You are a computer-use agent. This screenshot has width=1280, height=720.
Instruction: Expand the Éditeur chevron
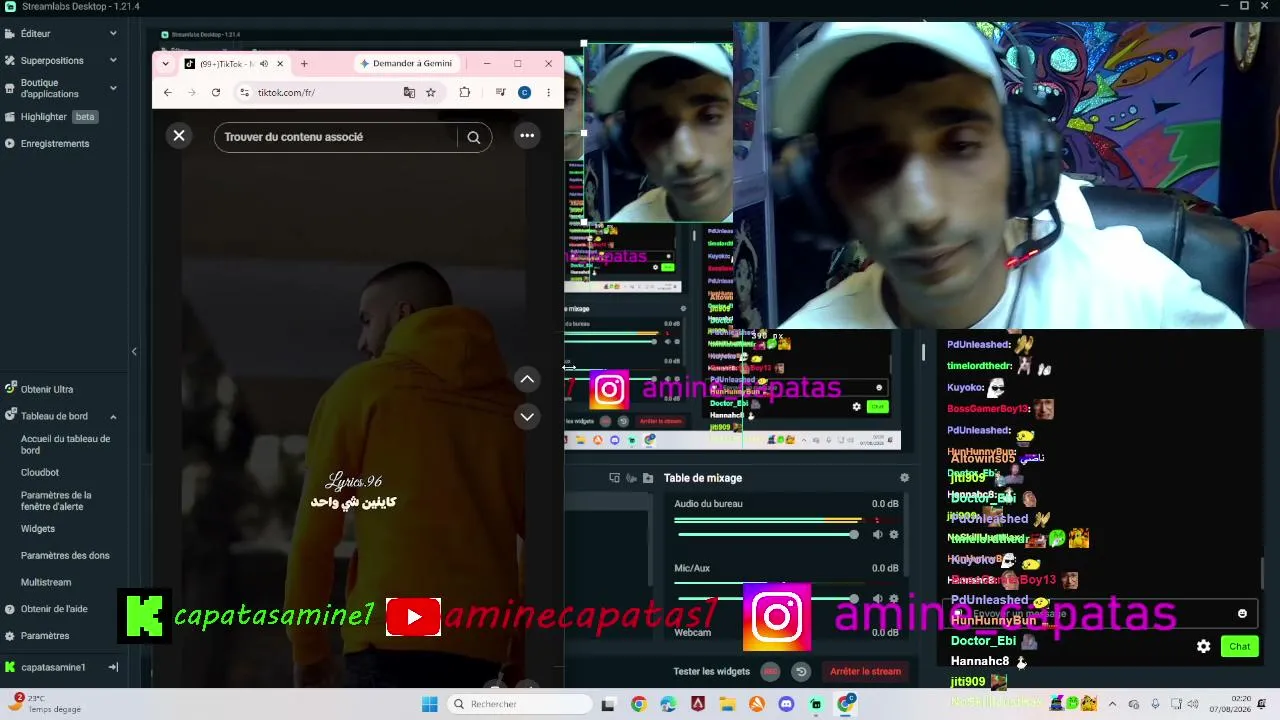pyautogui.click(x=113, y=33)
